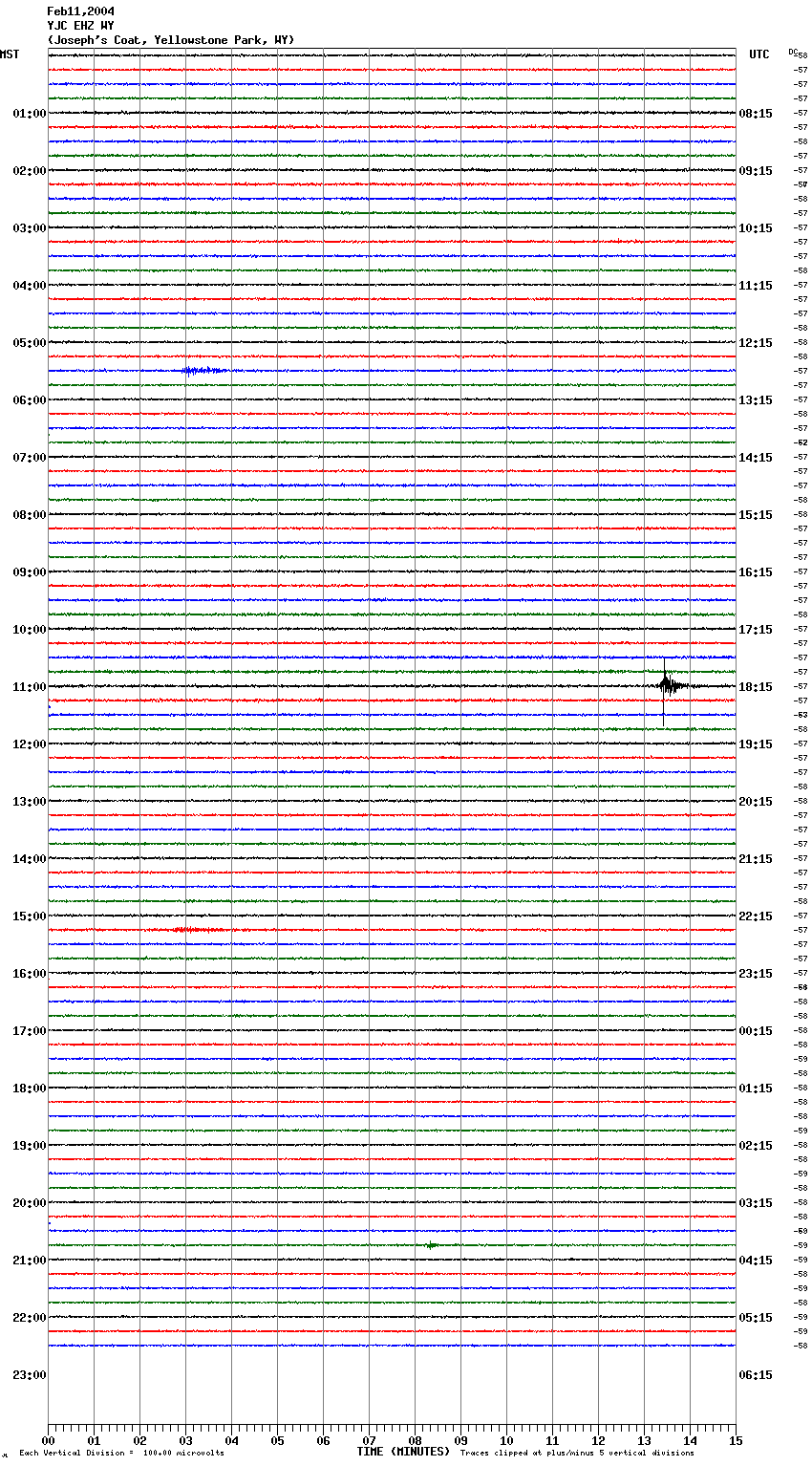Select the 15:00 MST time label

click(30, 916)
